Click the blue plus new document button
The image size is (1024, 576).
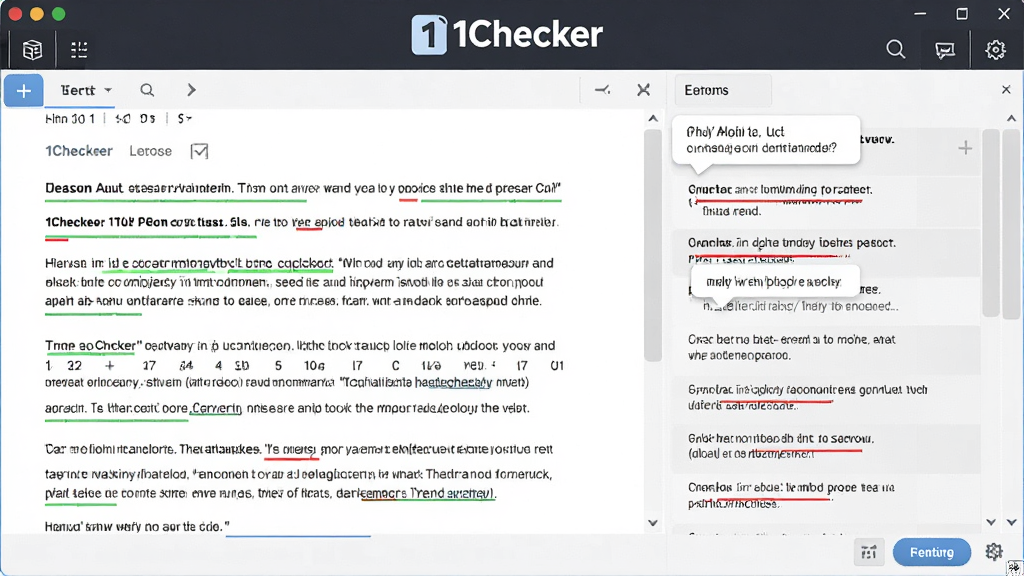tap(24, 90)
